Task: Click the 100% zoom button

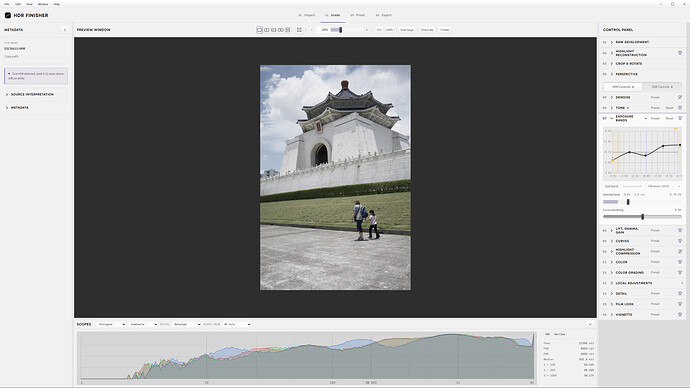Action: pyautogui.click(x=389, y=30)
